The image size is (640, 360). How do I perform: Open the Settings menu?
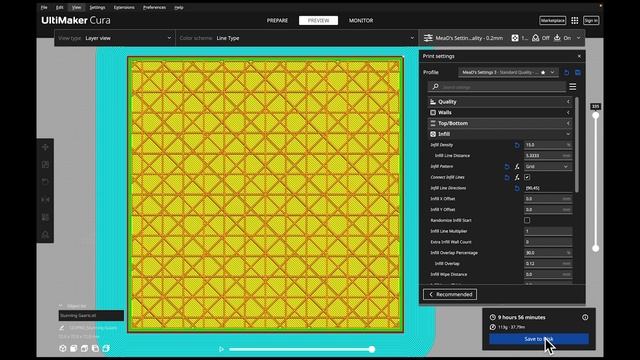[x=97, y=7]
